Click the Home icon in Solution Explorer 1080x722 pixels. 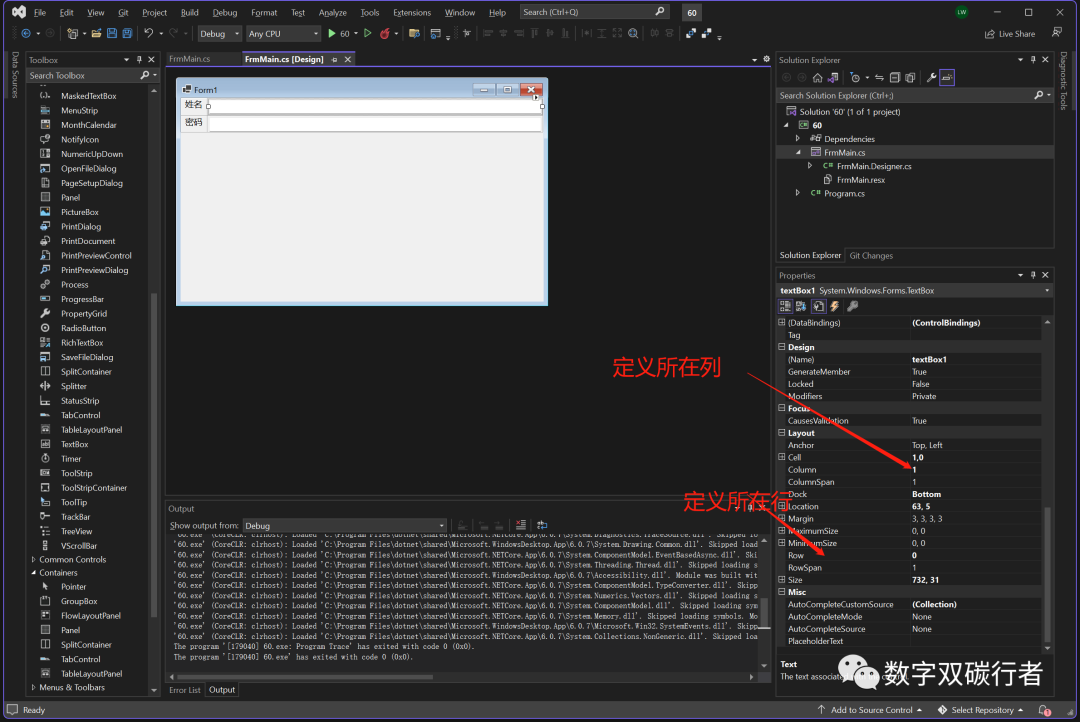pyautogui.click(x=817, y=77)
